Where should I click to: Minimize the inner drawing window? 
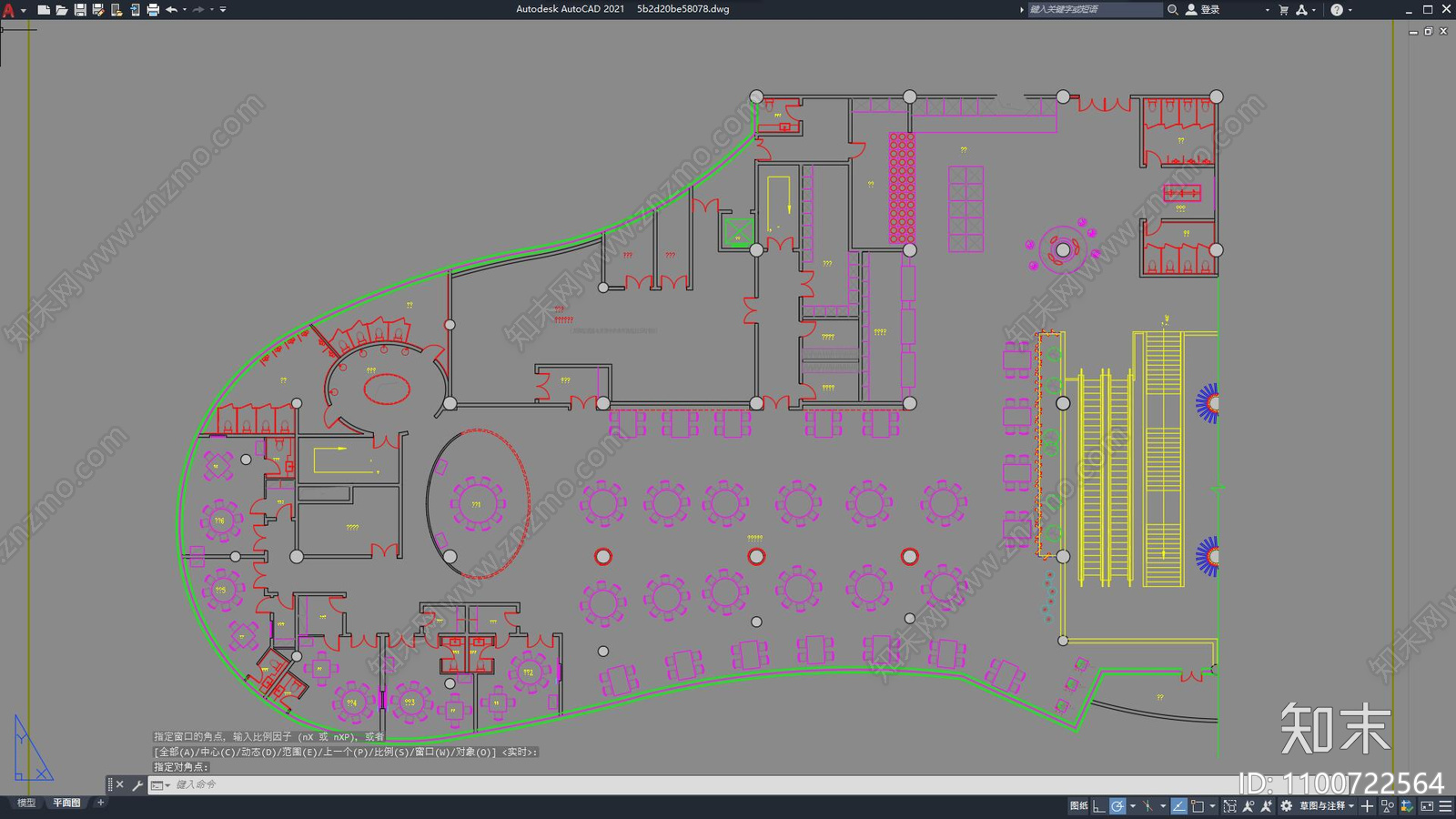coord(1413,32)
